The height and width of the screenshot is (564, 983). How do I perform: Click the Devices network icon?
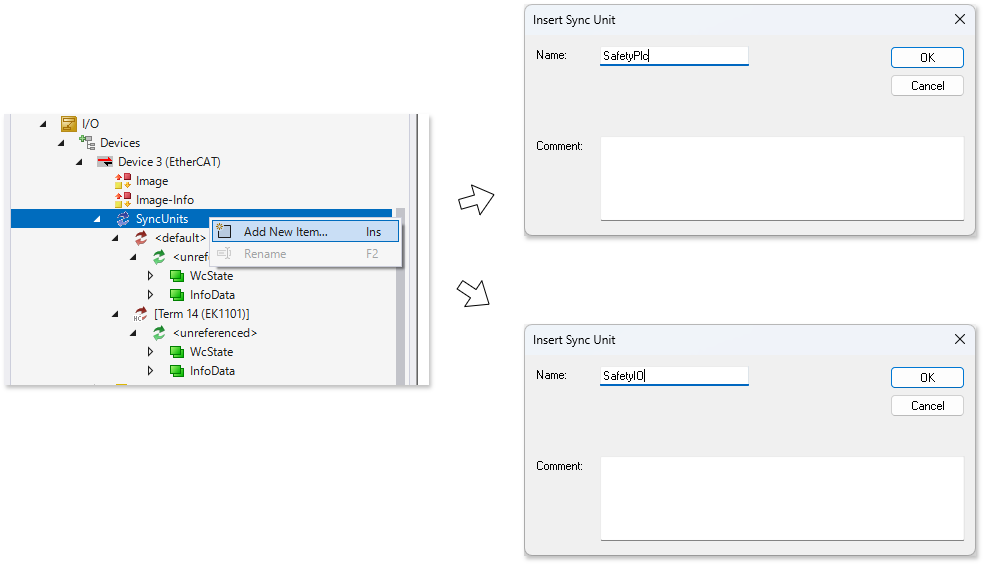[87, 143]
